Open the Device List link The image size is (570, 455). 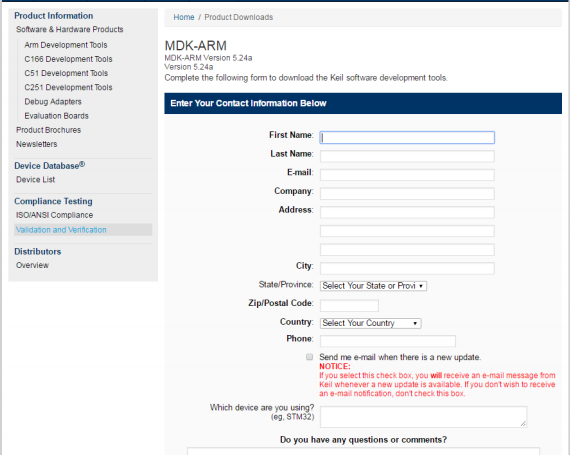click(36, 180)
